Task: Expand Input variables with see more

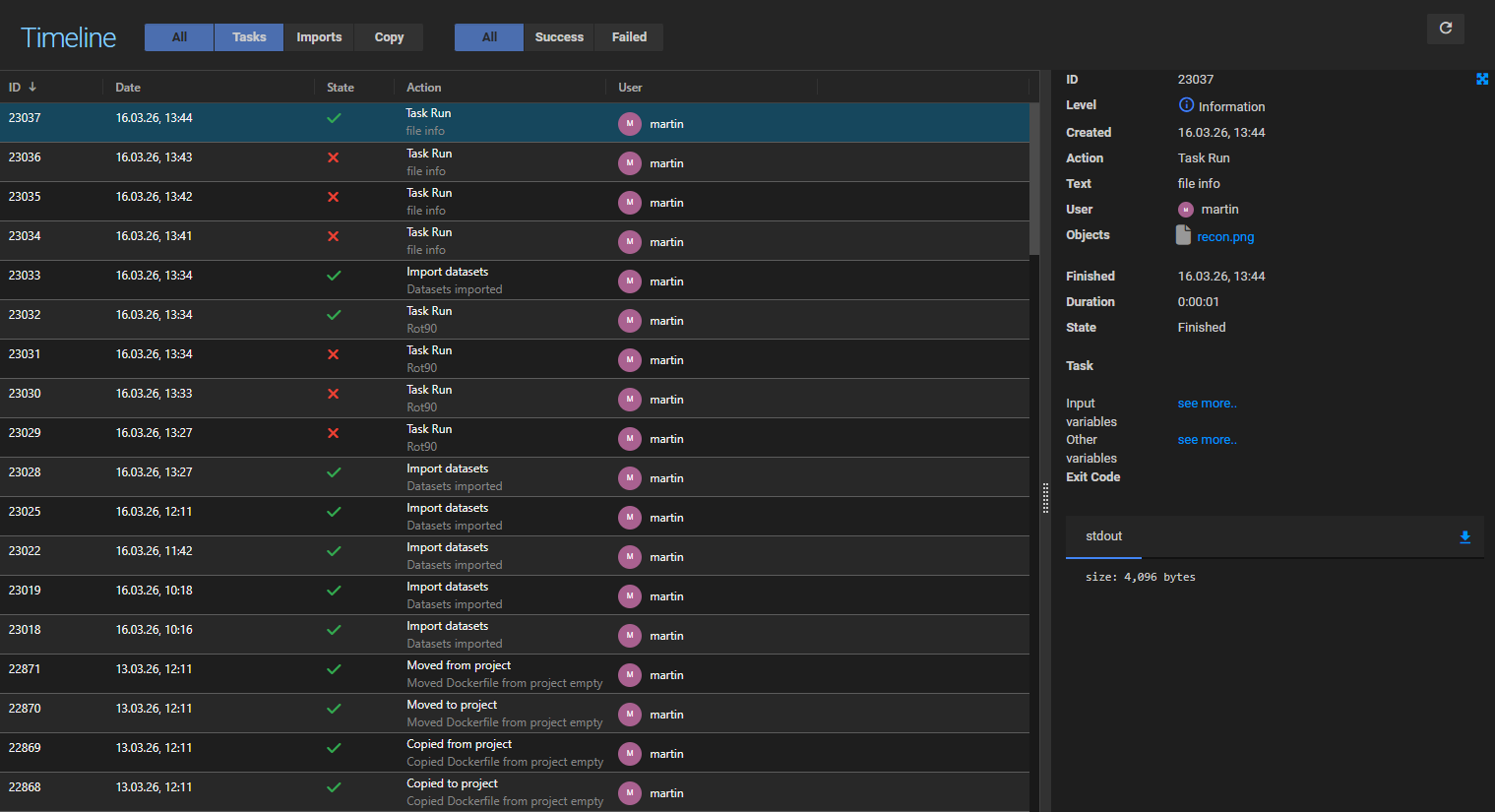Action: pos(1207,404)
